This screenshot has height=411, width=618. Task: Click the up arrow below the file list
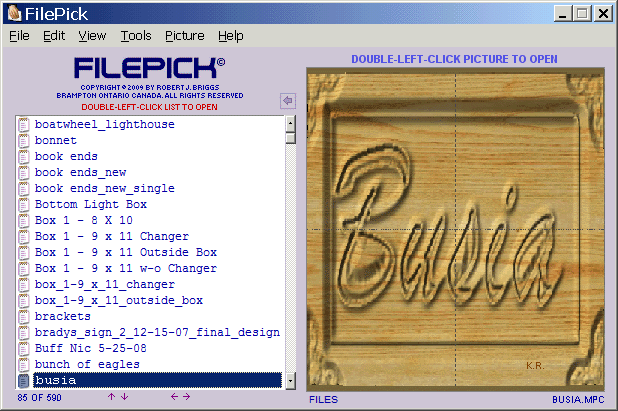click(112, 397)
